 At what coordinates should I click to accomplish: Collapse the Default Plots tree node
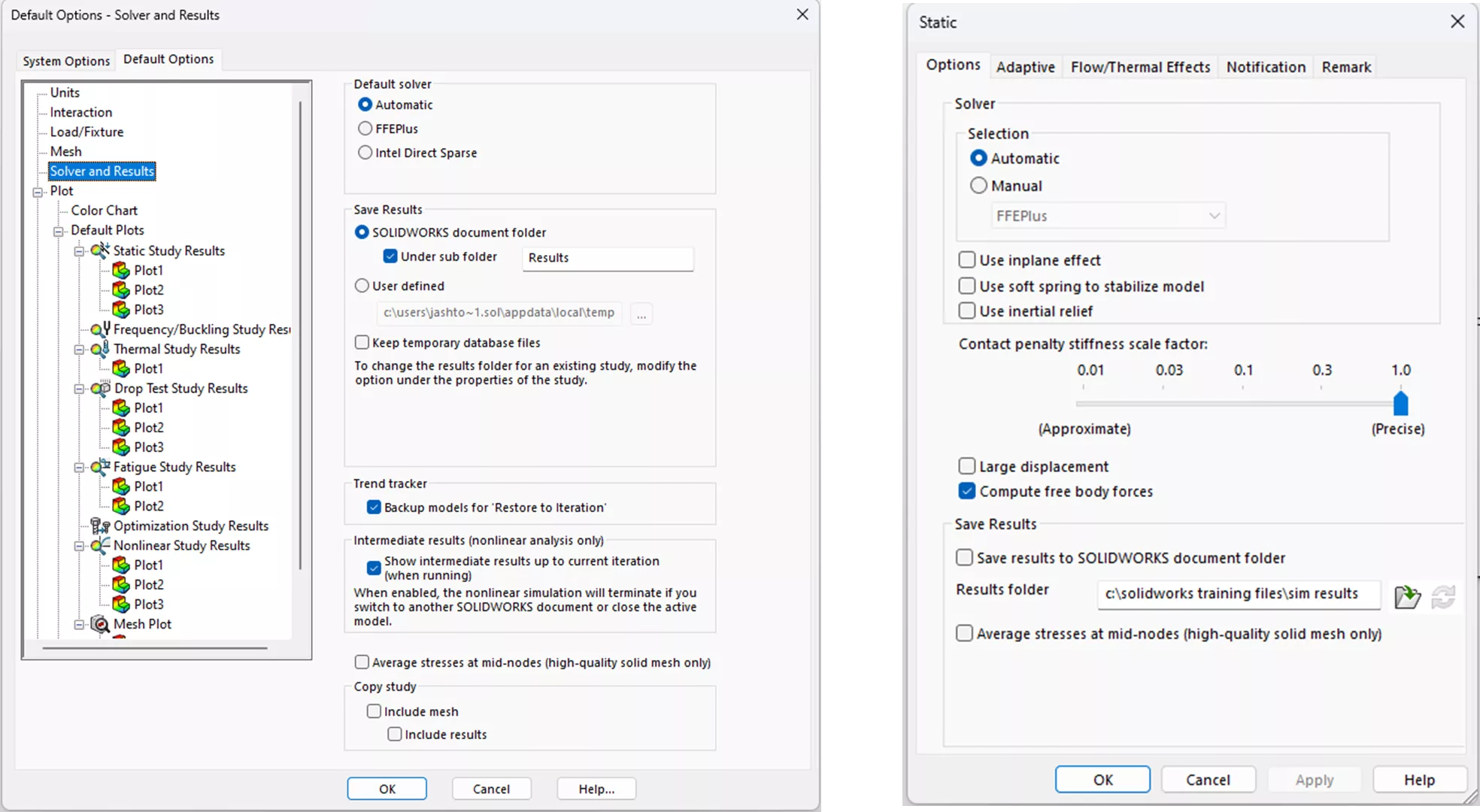(x=59, y=231)
